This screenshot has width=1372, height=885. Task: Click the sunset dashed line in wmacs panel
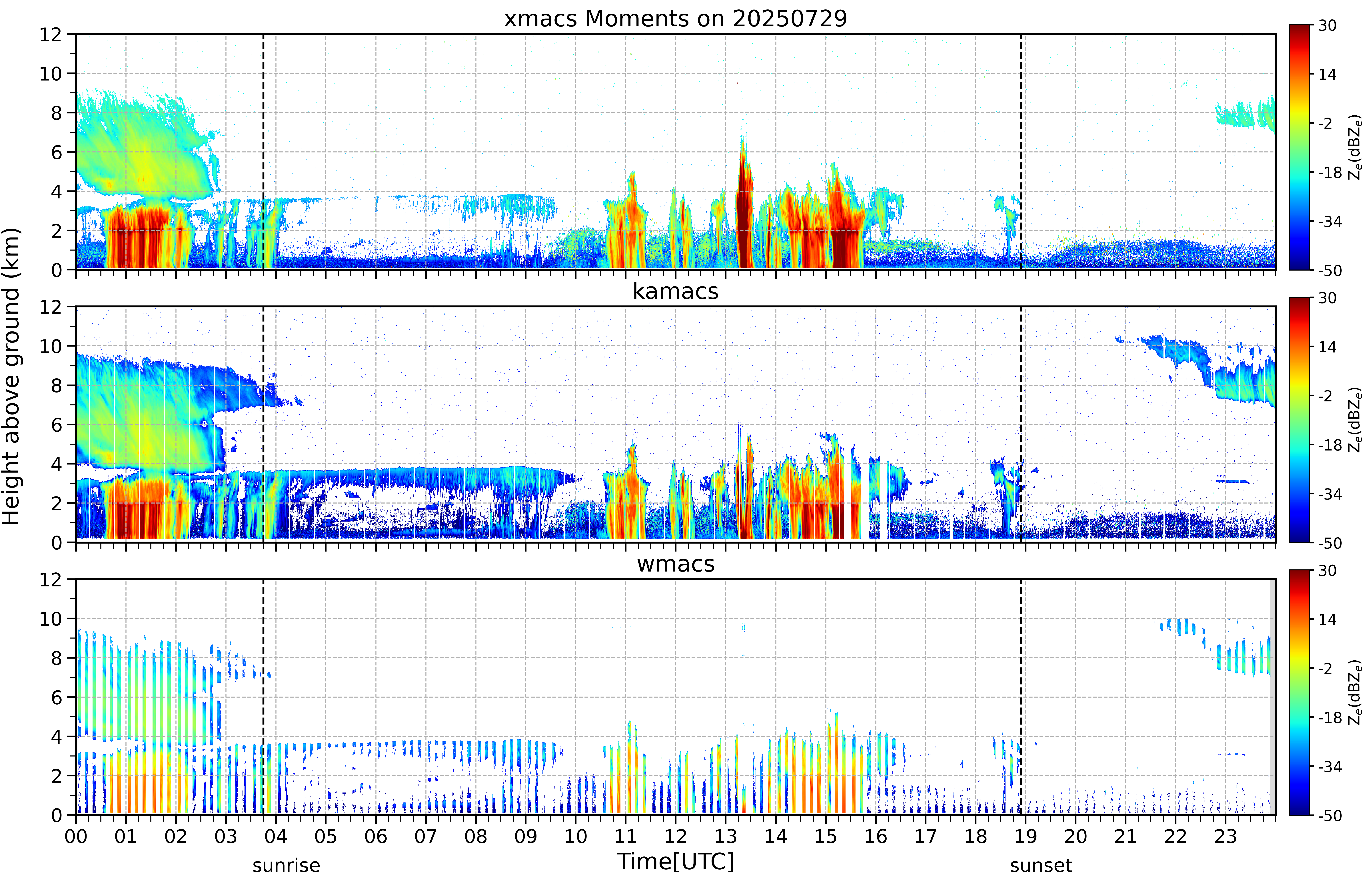pos(1021,697)
